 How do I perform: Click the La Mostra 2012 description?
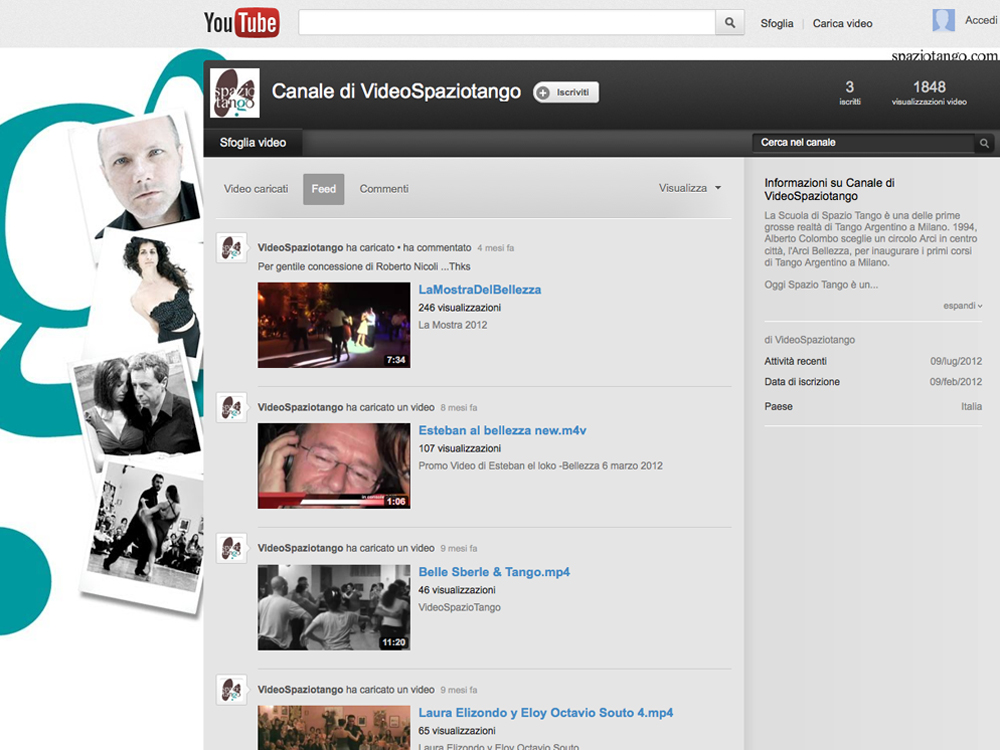453,325
